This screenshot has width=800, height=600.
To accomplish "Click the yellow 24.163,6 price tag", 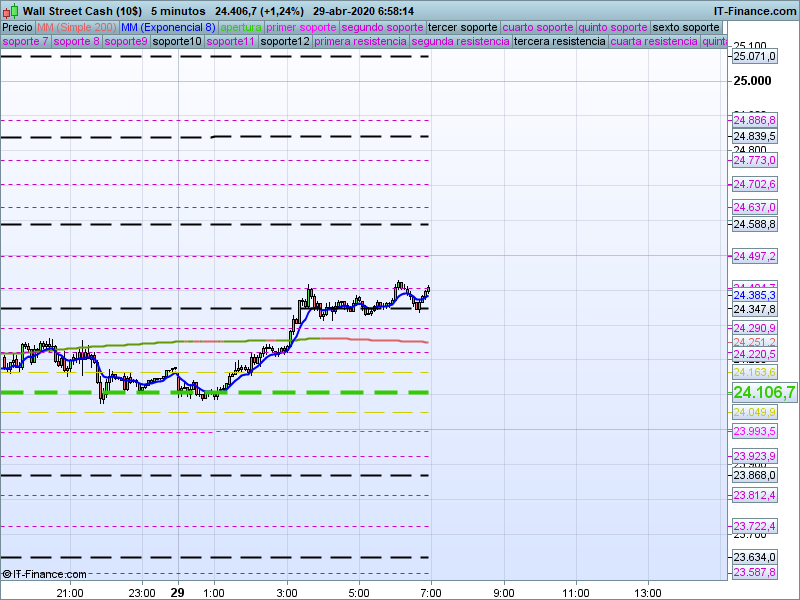I will pyautogui.click(x=755, y=372).
